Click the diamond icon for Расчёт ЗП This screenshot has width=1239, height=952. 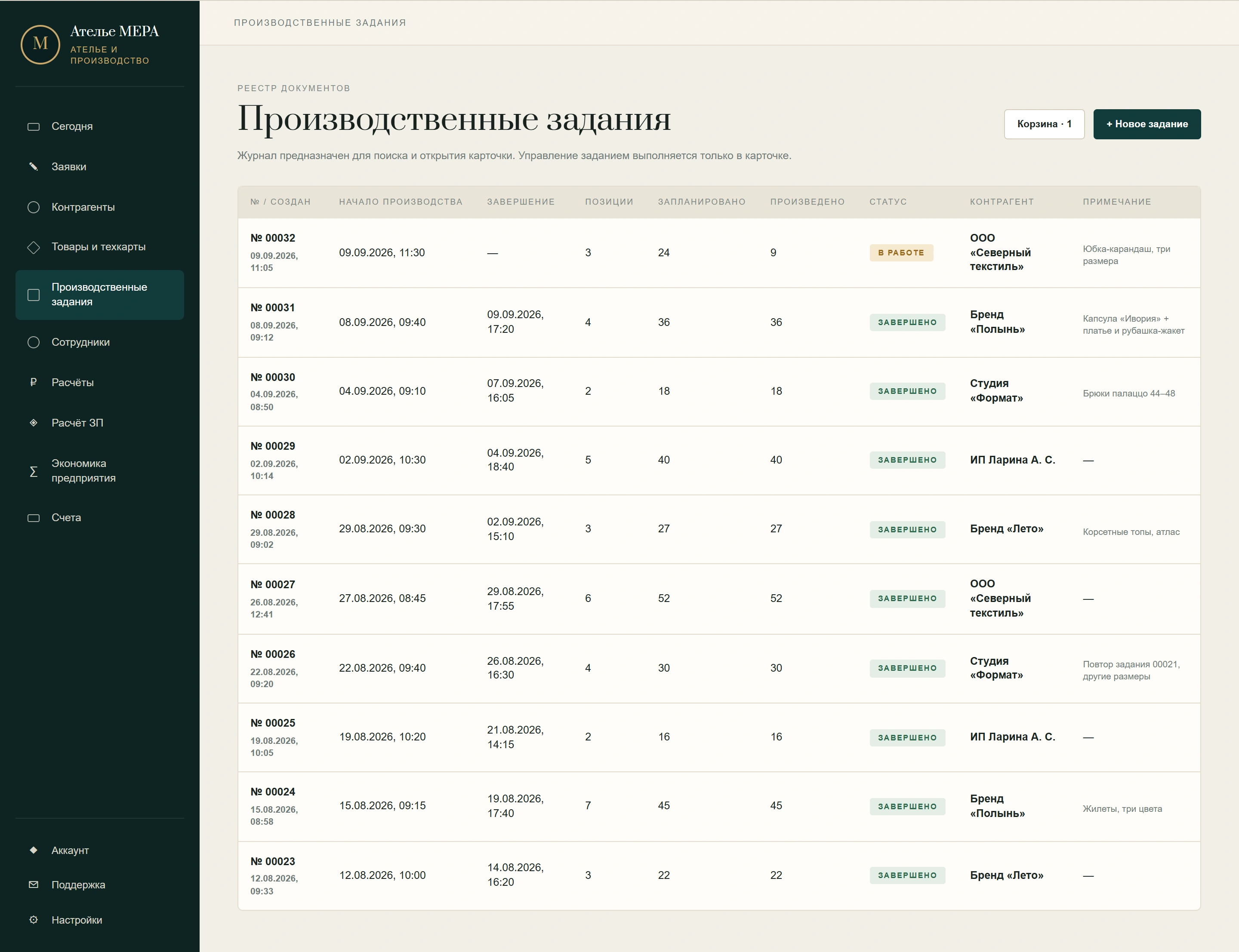(34, 423)
